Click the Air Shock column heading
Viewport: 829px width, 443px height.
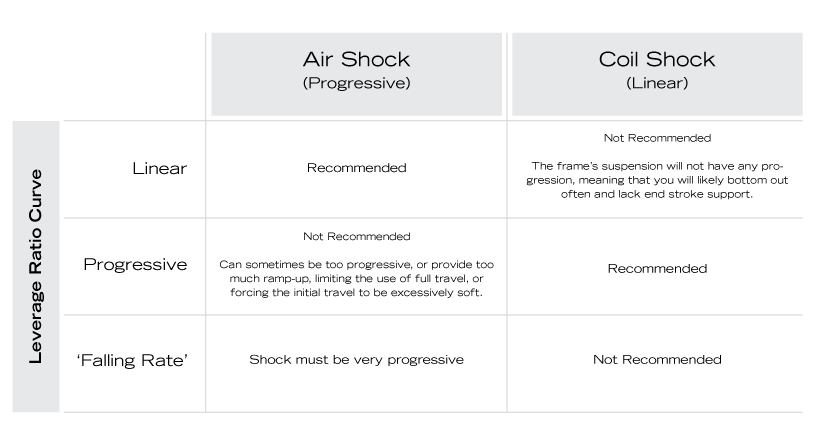356,60
